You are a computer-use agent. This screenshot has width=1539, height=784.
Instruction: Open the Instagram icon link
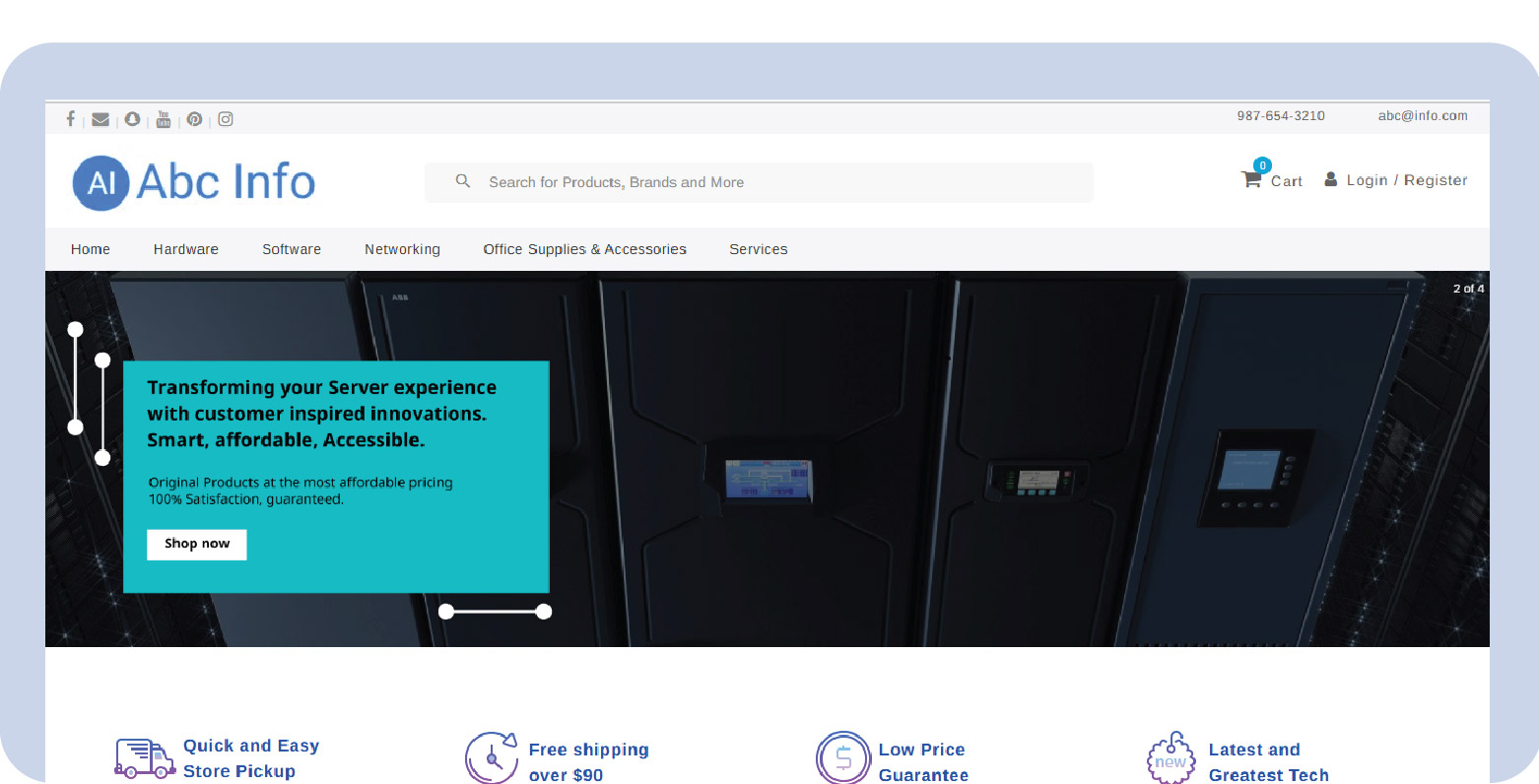point(226,119)
